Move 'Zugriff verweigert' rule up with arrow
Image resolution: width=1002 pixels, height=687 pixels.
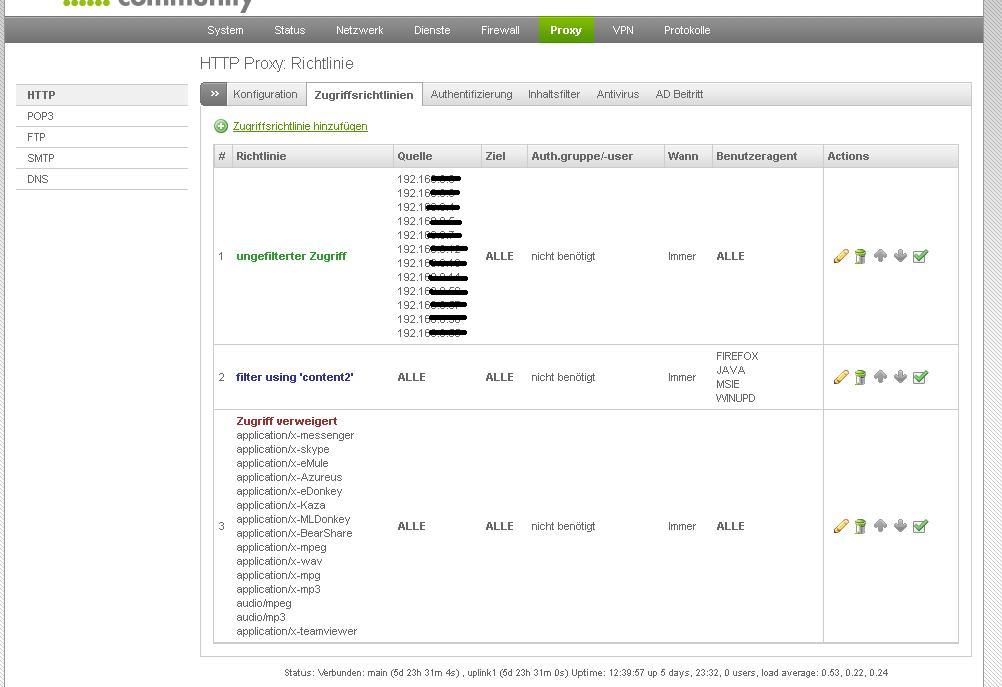tap(880, 526)
